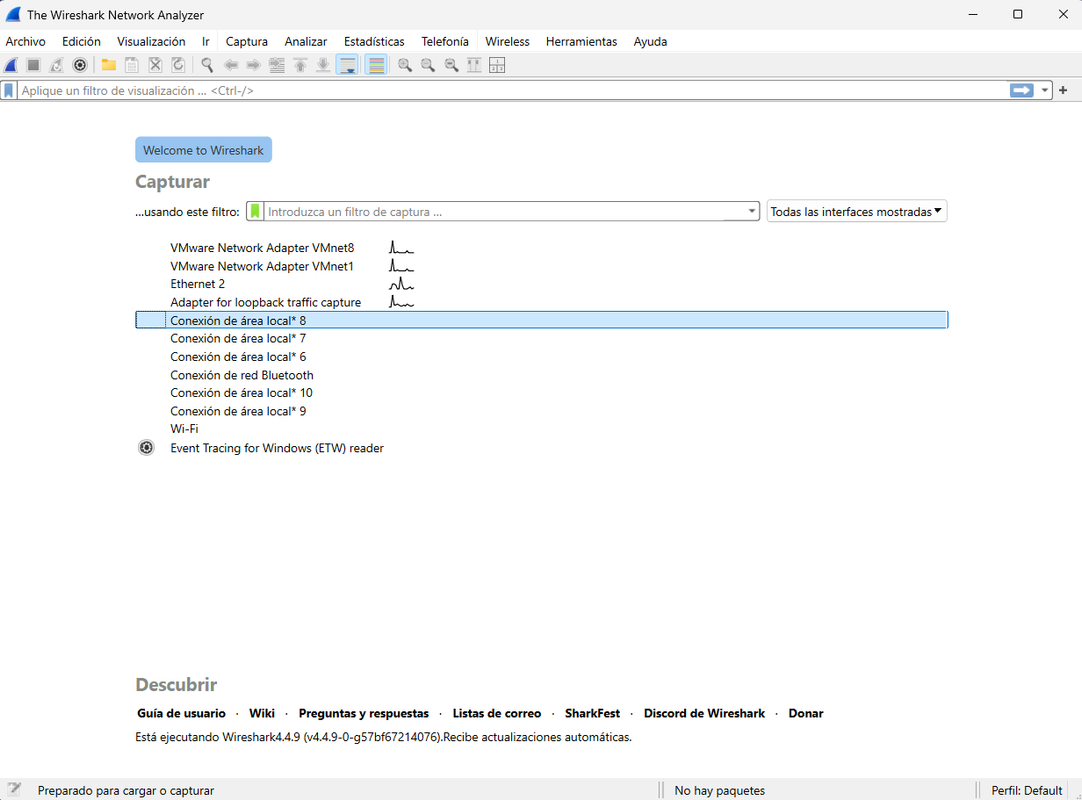The width and height of the screenshot is (1082, 800).
Task: Open the SharkFest link
Action: click(x=592, y=713)
